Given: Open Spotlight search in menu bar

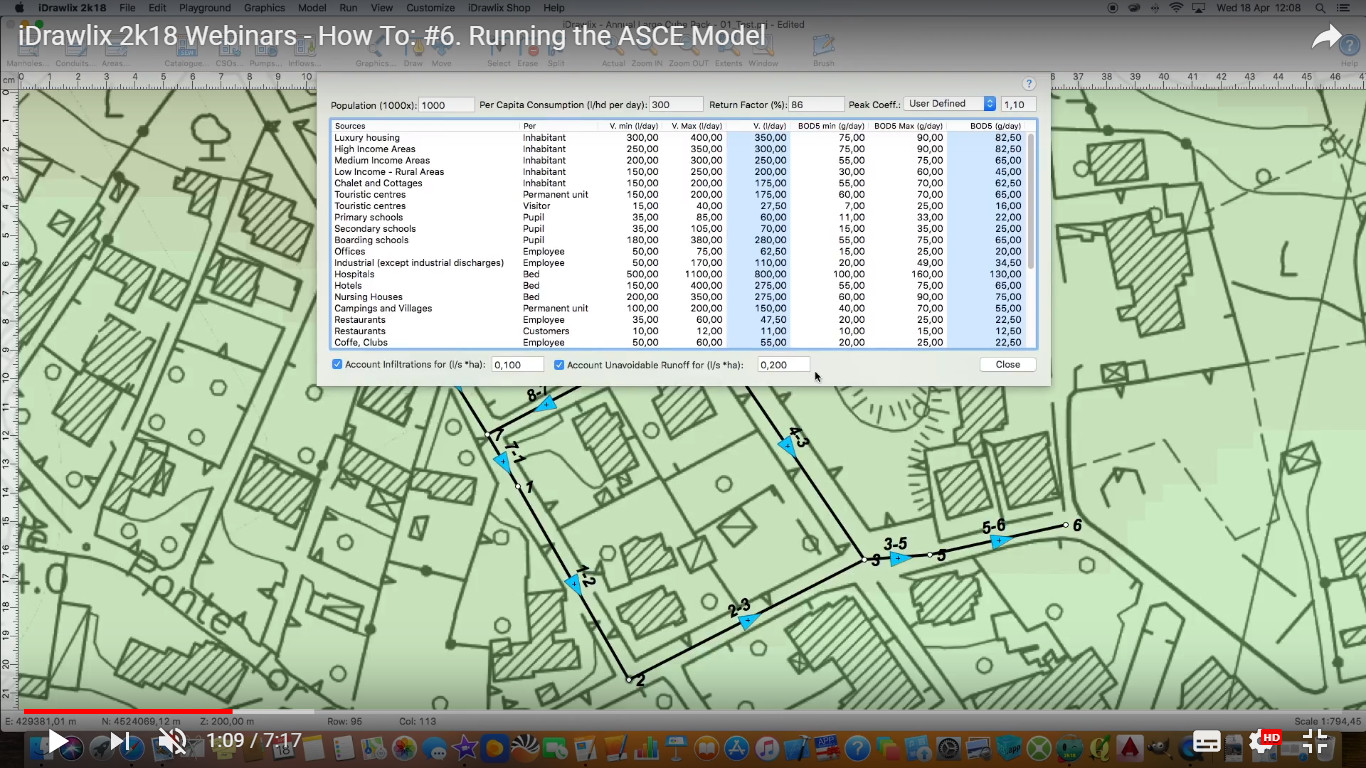Looking at the screenshot, I should coord(1318,8).
